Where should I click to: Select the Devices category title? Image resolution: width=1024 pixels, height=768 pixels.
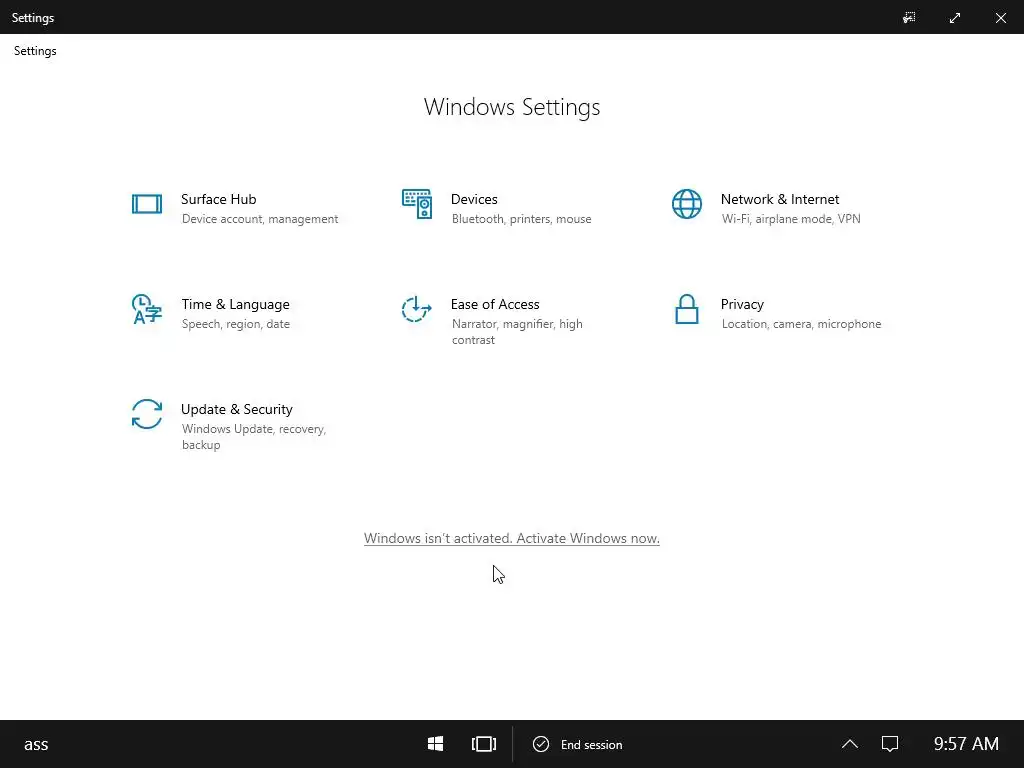474,199
